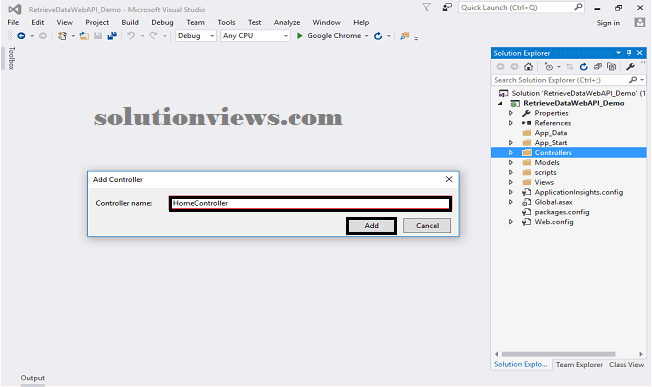Expand the Views folder arrow
The height and width of the screenshot is (387, 652).
tap(511, 182)
